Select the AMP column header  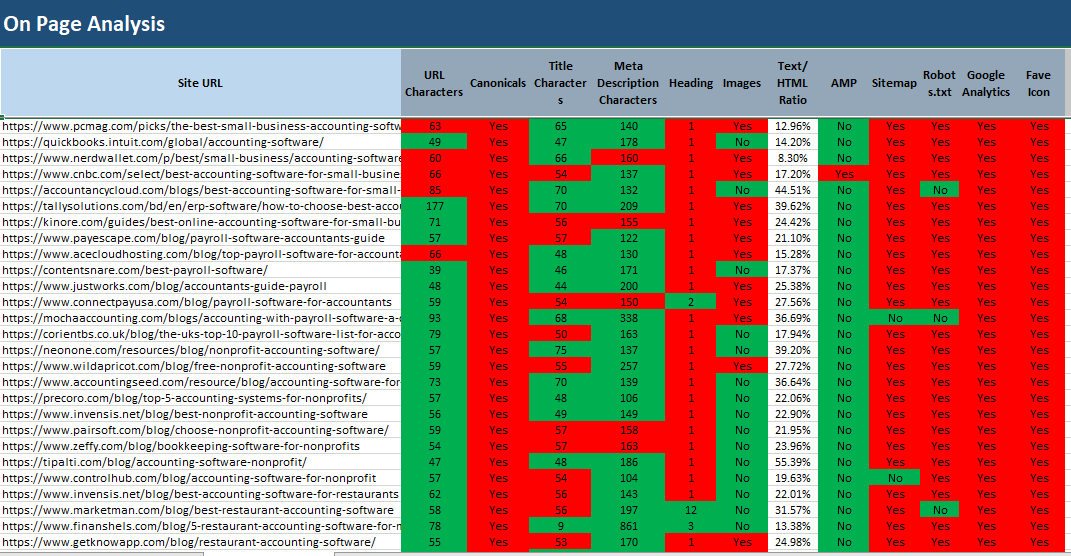click(844, 83)
